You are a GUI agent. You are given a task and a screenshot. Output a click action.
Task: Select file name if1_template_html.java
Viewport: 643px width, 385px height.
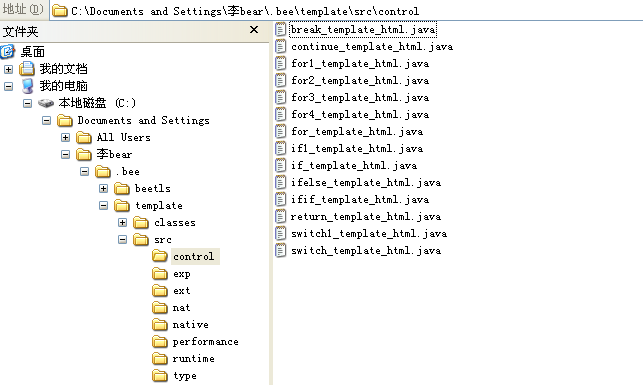point(357,148)
